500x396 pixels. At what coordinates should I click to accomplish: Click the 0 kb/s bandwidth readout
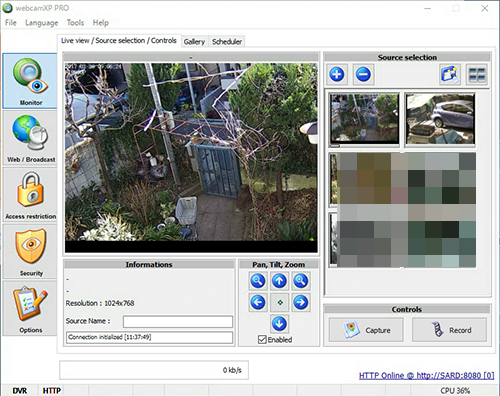232,370
